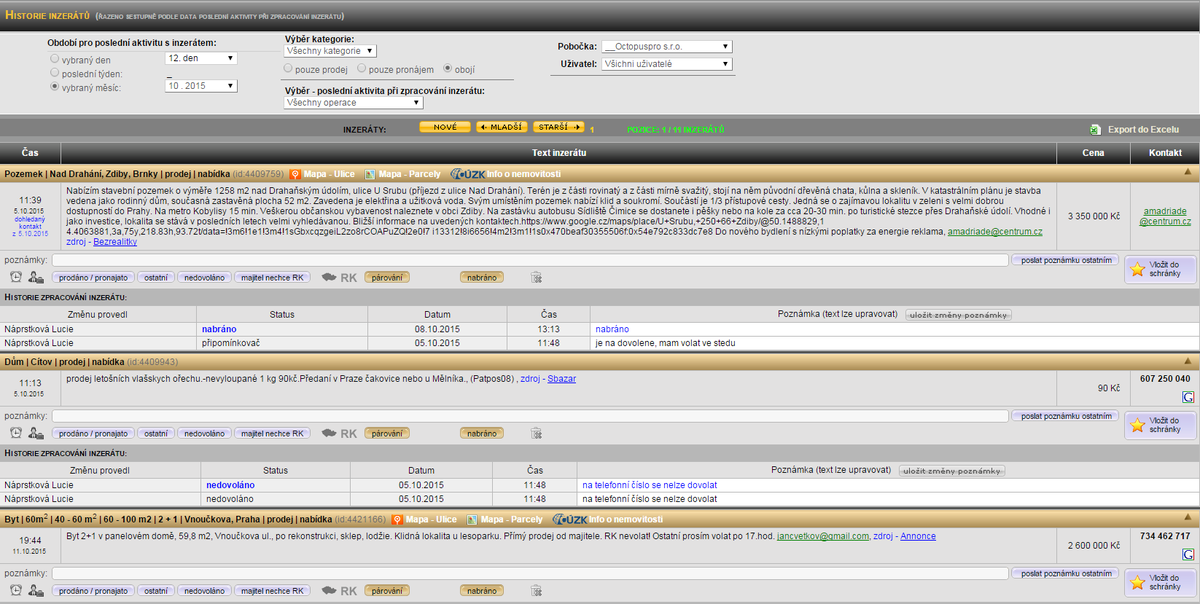Image resolution: width=1200 pixels, height=604 pixels.
Task: Click the Bezrealitky source link
Action: pyautogui.click(x=115, y=243)
